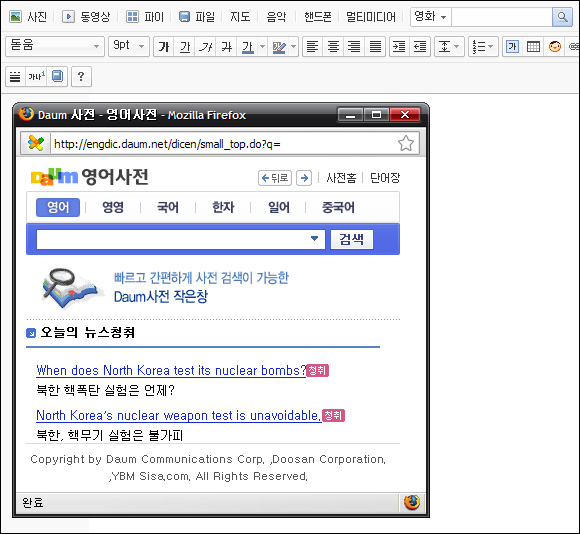Click the Firefox icon in the status bar

[412, 503]
